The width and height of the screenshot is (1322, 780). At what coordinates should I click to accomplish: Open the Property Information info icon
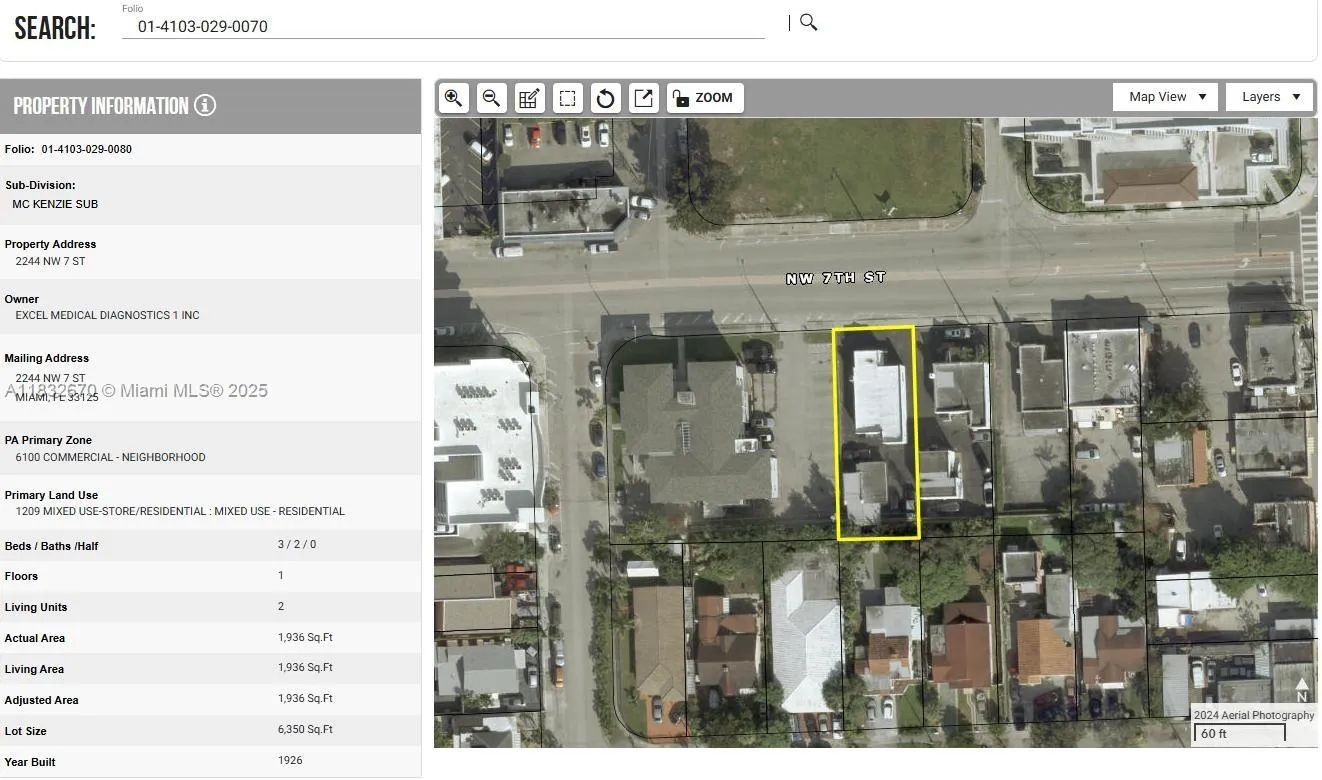(x=205, y=104)
